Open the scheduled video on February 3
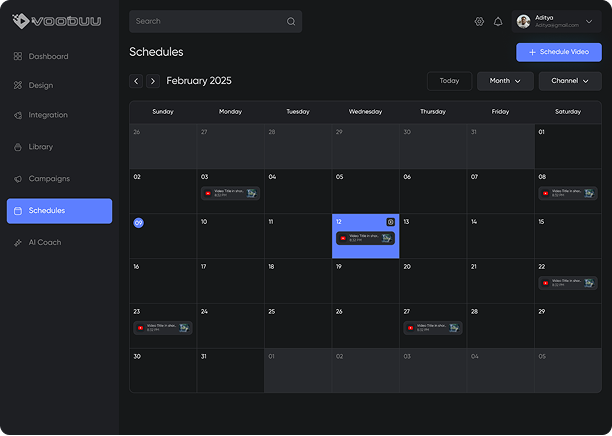612x436 pixels. pyautogui.click(x=230, y=193)
